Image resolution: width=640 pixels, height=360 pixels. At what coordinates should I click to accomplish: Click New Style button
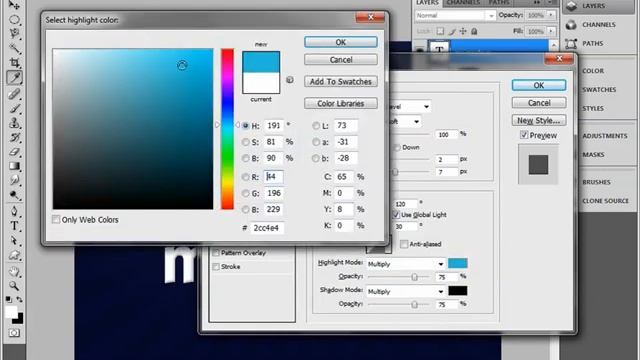pos(539,120)
